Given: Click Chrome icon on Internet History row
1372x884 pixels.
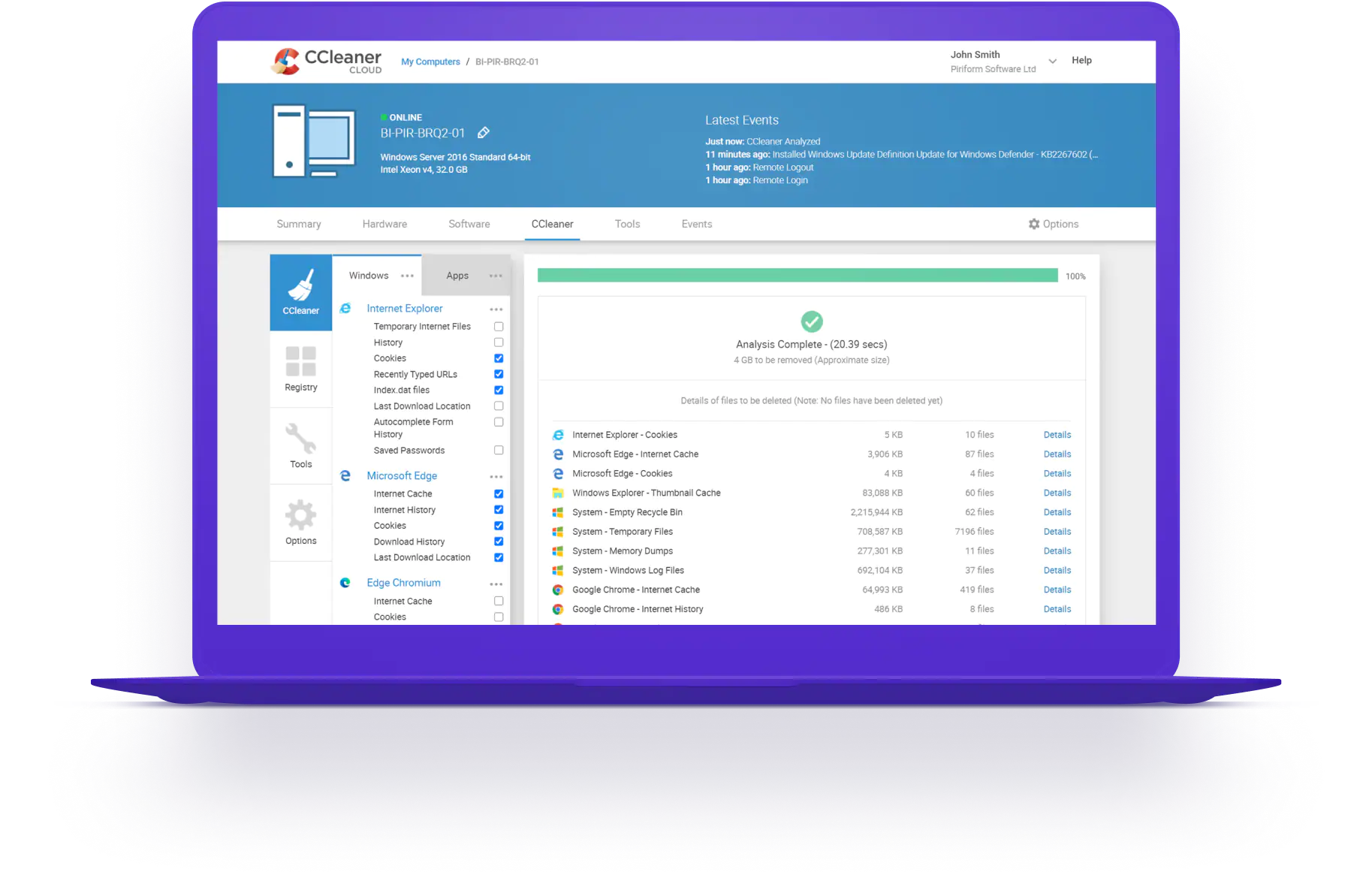Looking at the screenshot, I should (558, 609).
